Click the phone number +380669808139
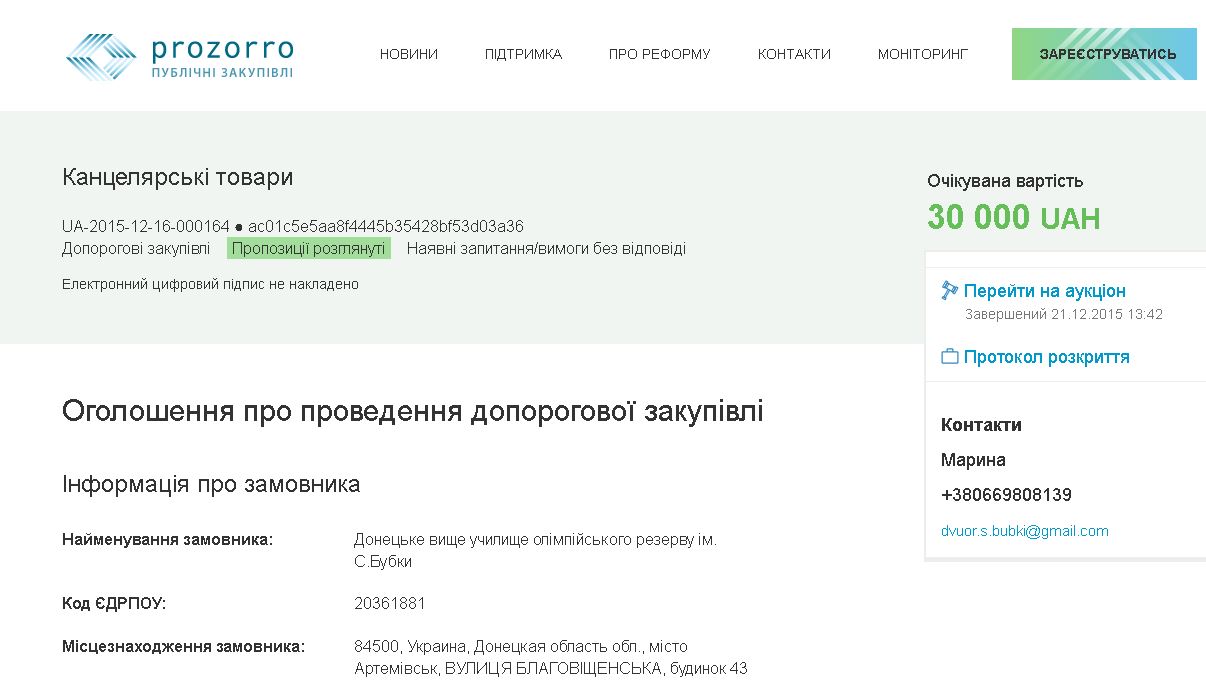The width and height of the screenshot is (1206, 699). (x=1006, y=495)
